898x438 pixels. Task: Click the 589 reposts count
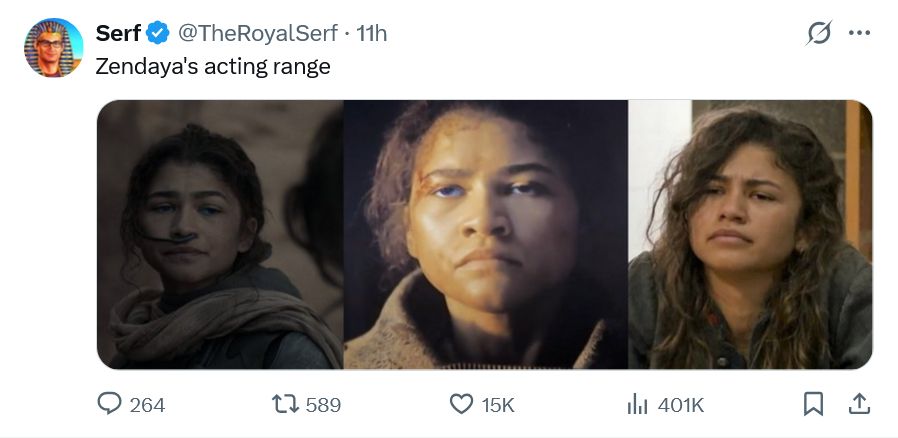pos(323,405)
